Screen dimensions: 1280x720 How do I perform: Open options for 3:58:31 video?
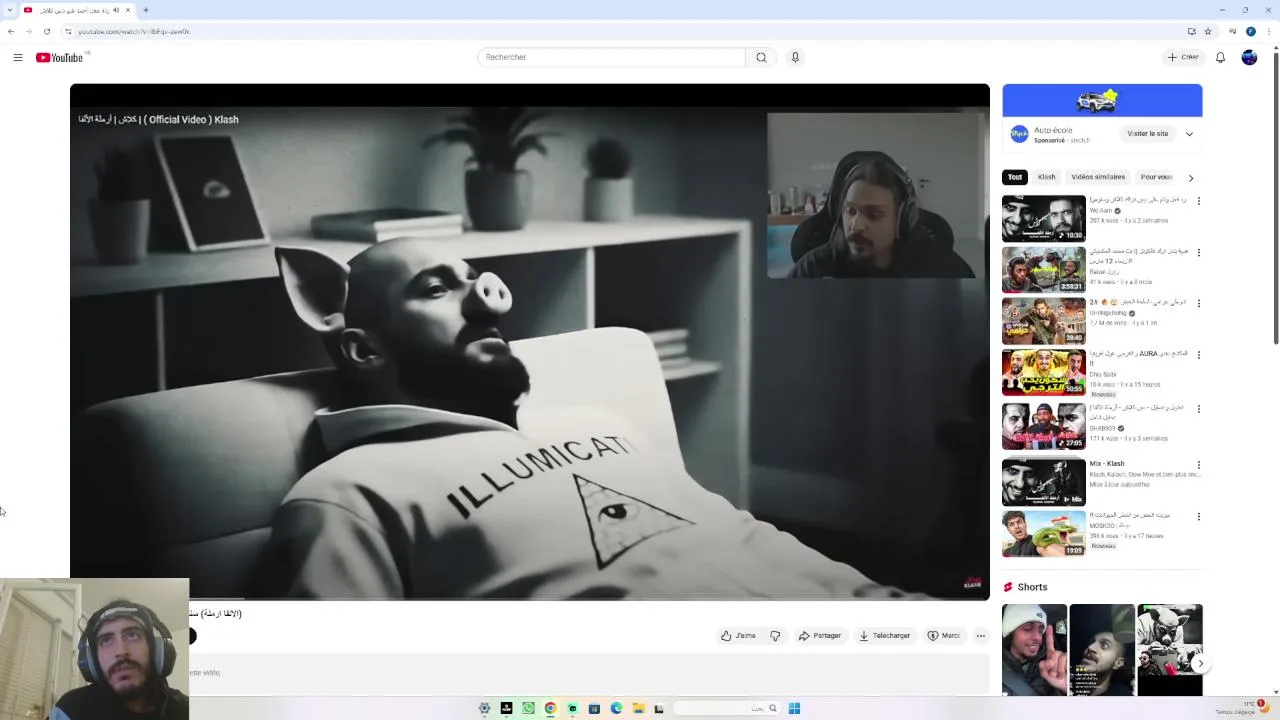pyautogui.click(x=1198, y=253)
